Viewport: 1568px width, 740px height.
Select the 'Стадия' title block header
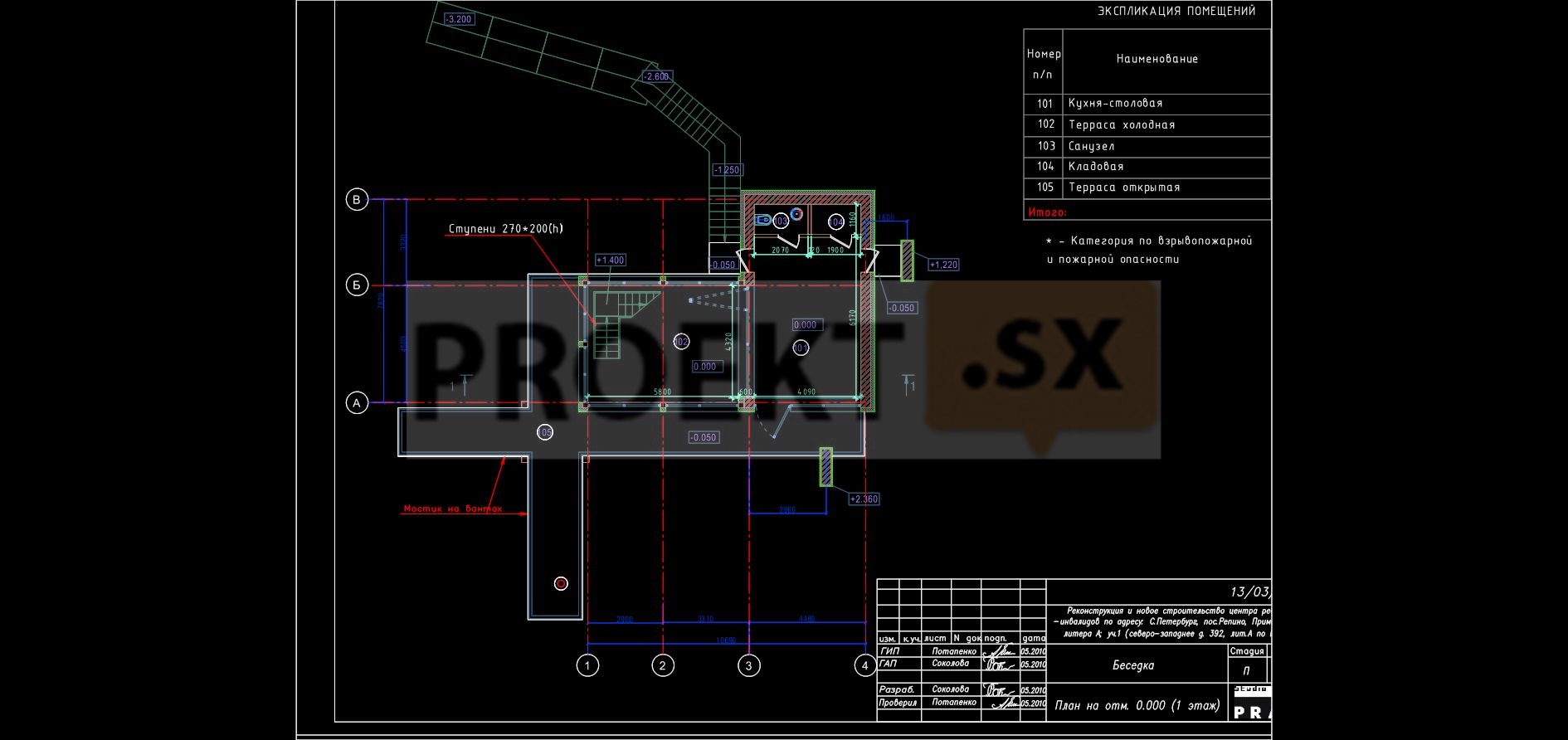[x=1247, y=651]
